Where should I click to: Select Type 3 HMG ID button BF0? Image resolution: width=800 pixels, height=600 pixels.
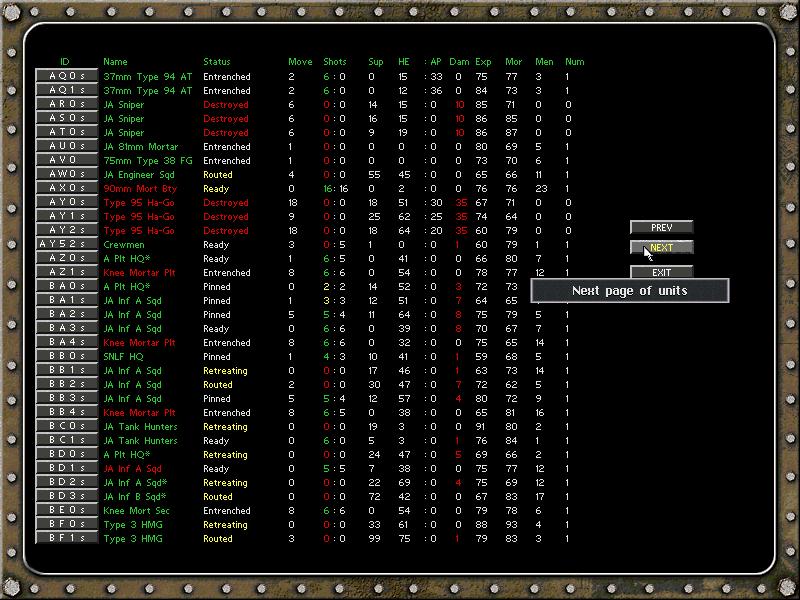click(67, 524)
